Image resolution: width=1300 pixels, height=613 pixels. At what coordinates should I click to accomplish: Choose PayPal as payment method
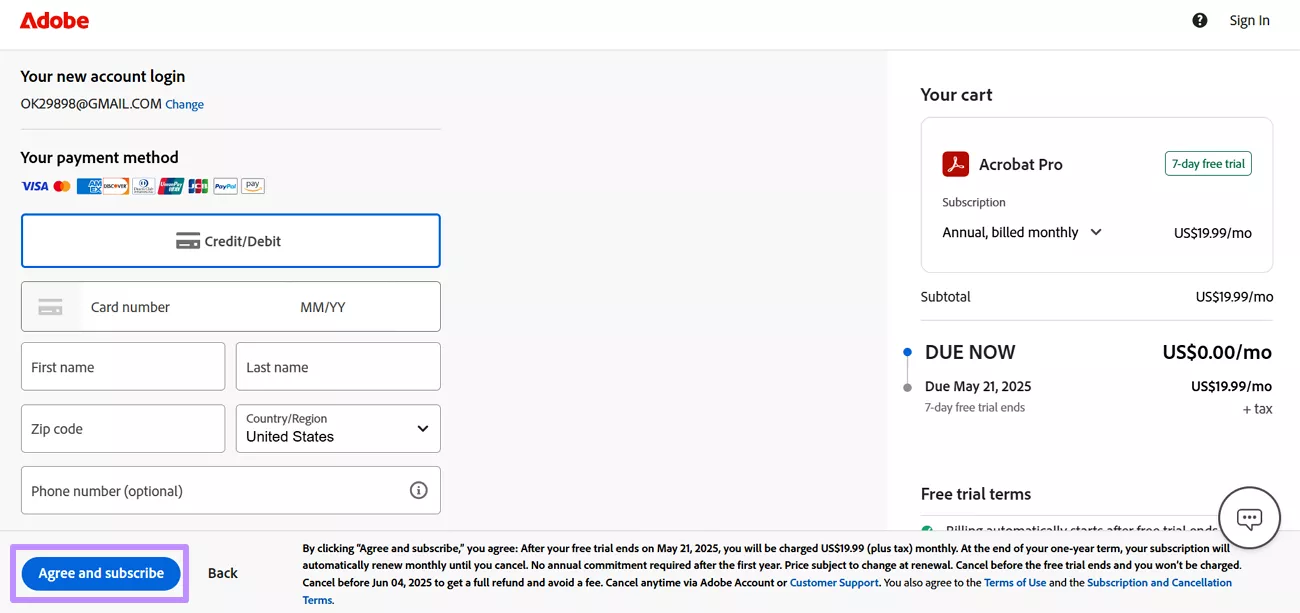(225, 186)
